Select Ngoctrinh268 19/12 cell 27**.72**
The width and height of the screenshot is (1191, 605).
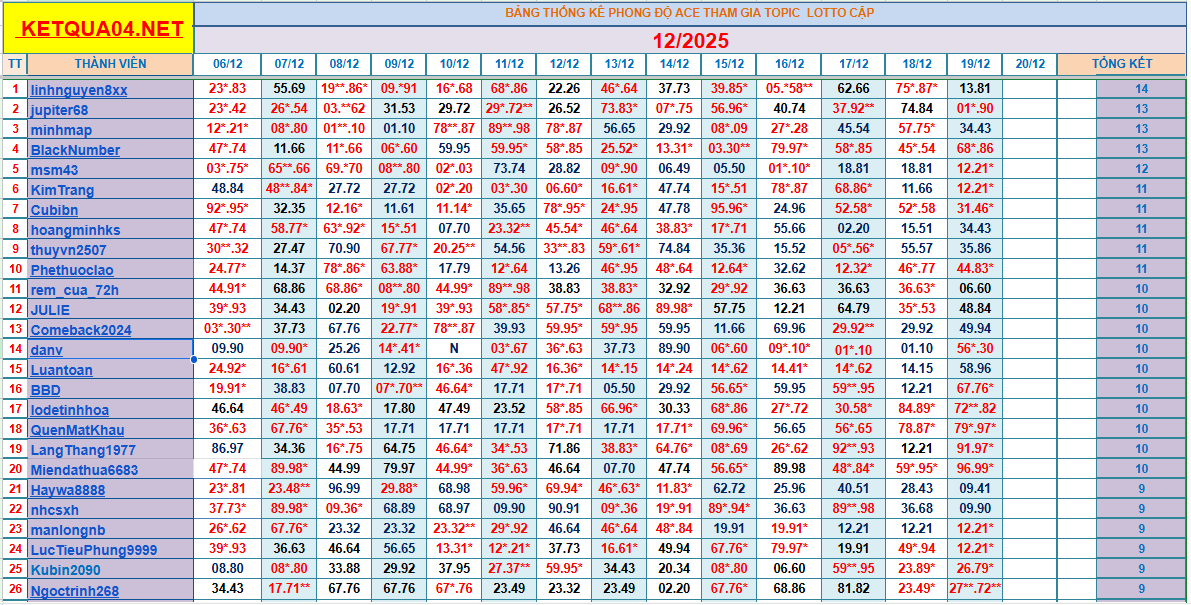click(975, 588)
